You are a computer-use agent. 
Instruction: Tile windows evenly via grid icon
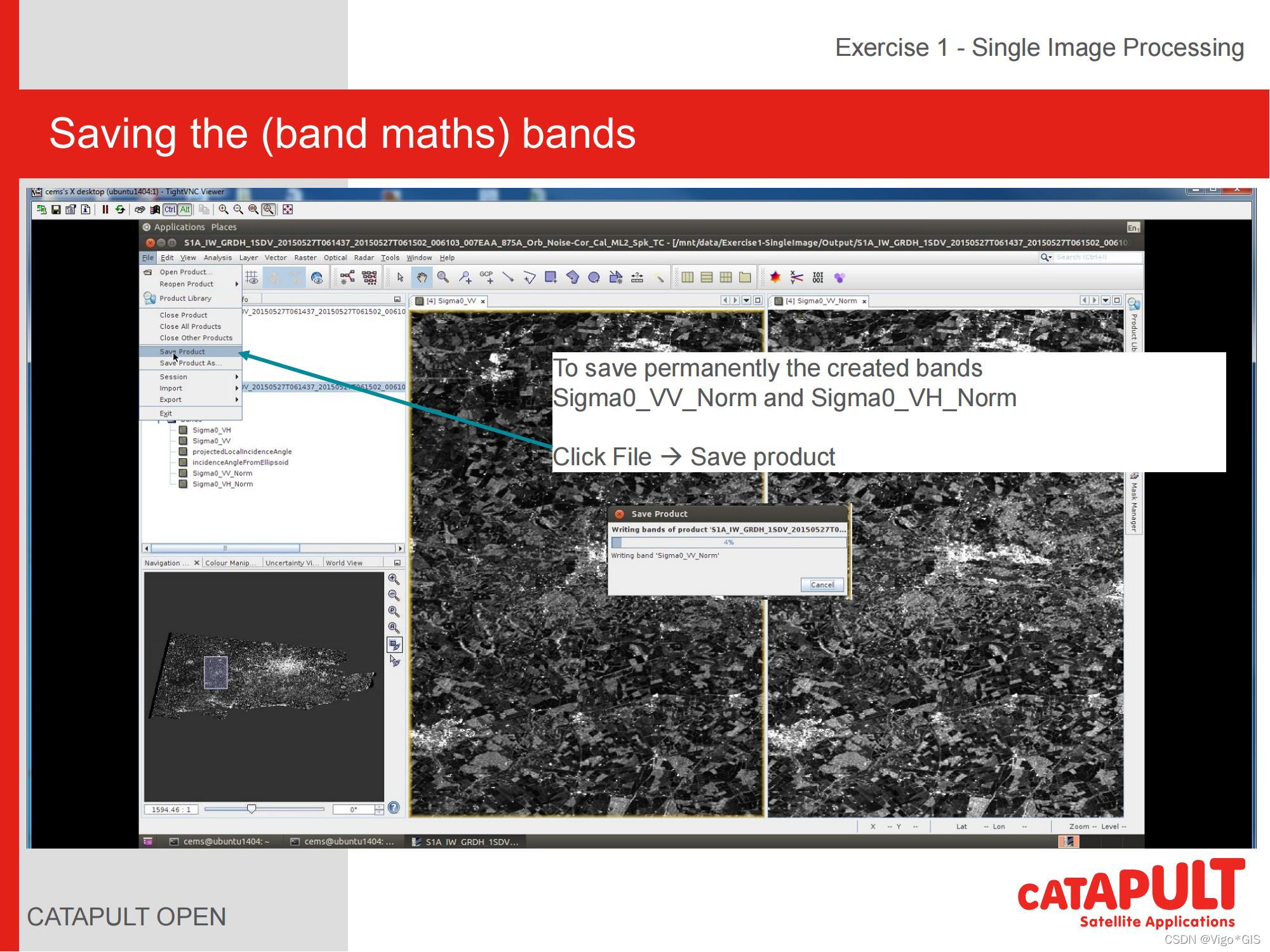pyautogui.click(x=726, y=277)
